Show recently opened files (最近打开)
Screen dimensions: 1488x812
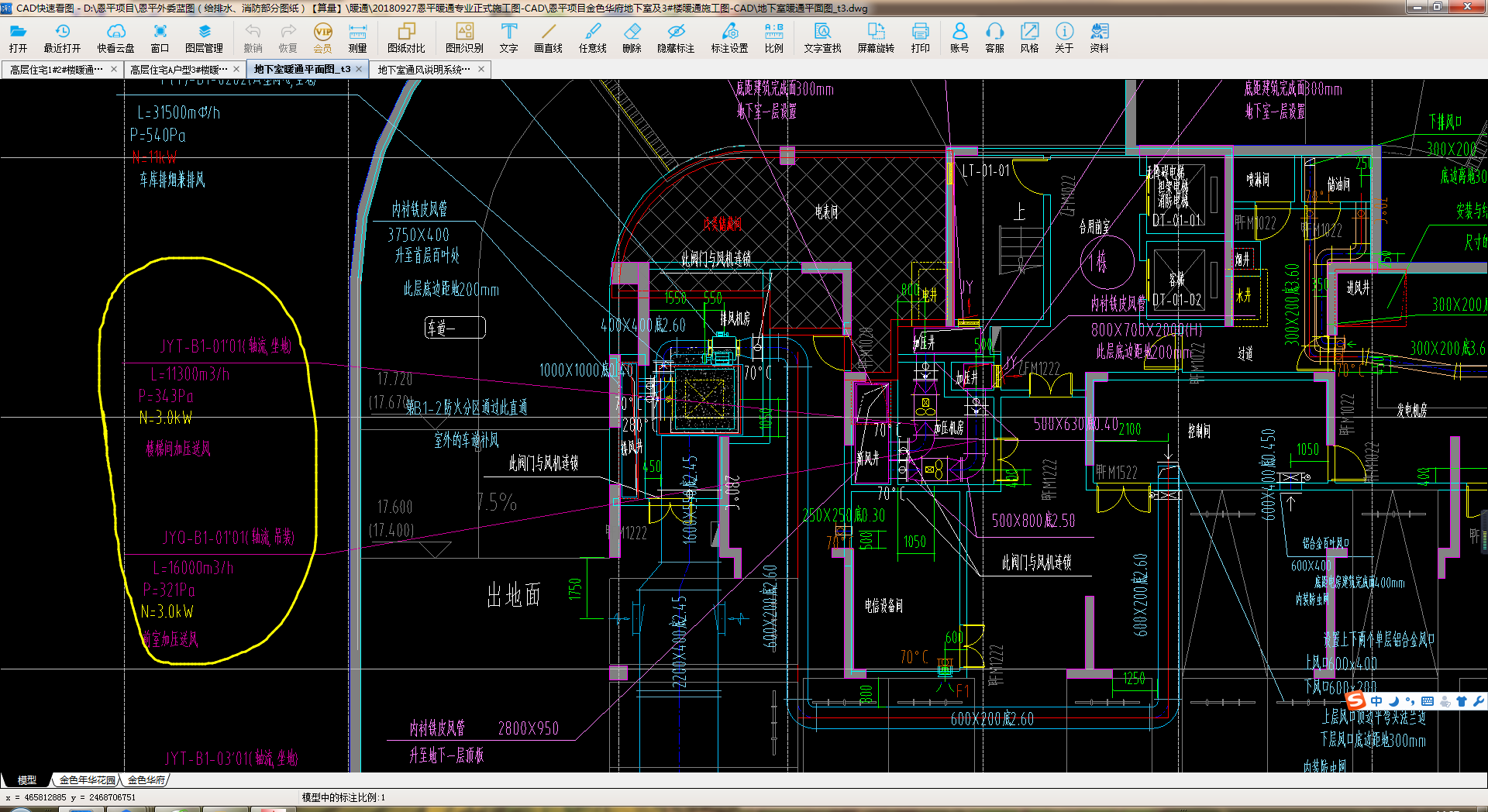62,38
